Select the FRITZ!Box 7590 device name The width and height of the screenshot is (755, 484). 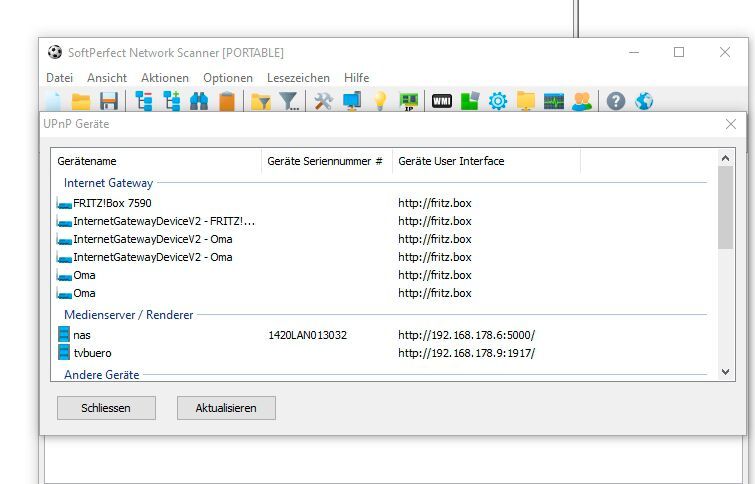click(112, 203)
